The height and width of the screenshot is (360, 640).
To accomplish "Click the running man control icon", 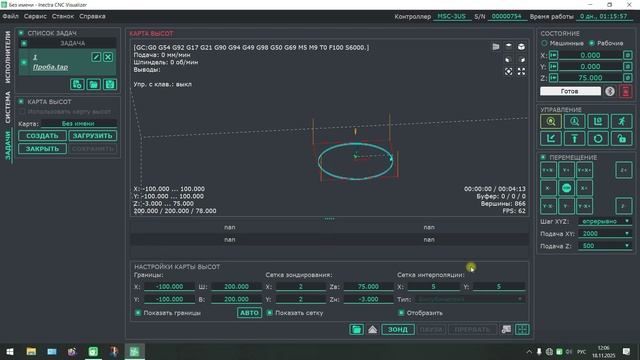I will [622, 122].
